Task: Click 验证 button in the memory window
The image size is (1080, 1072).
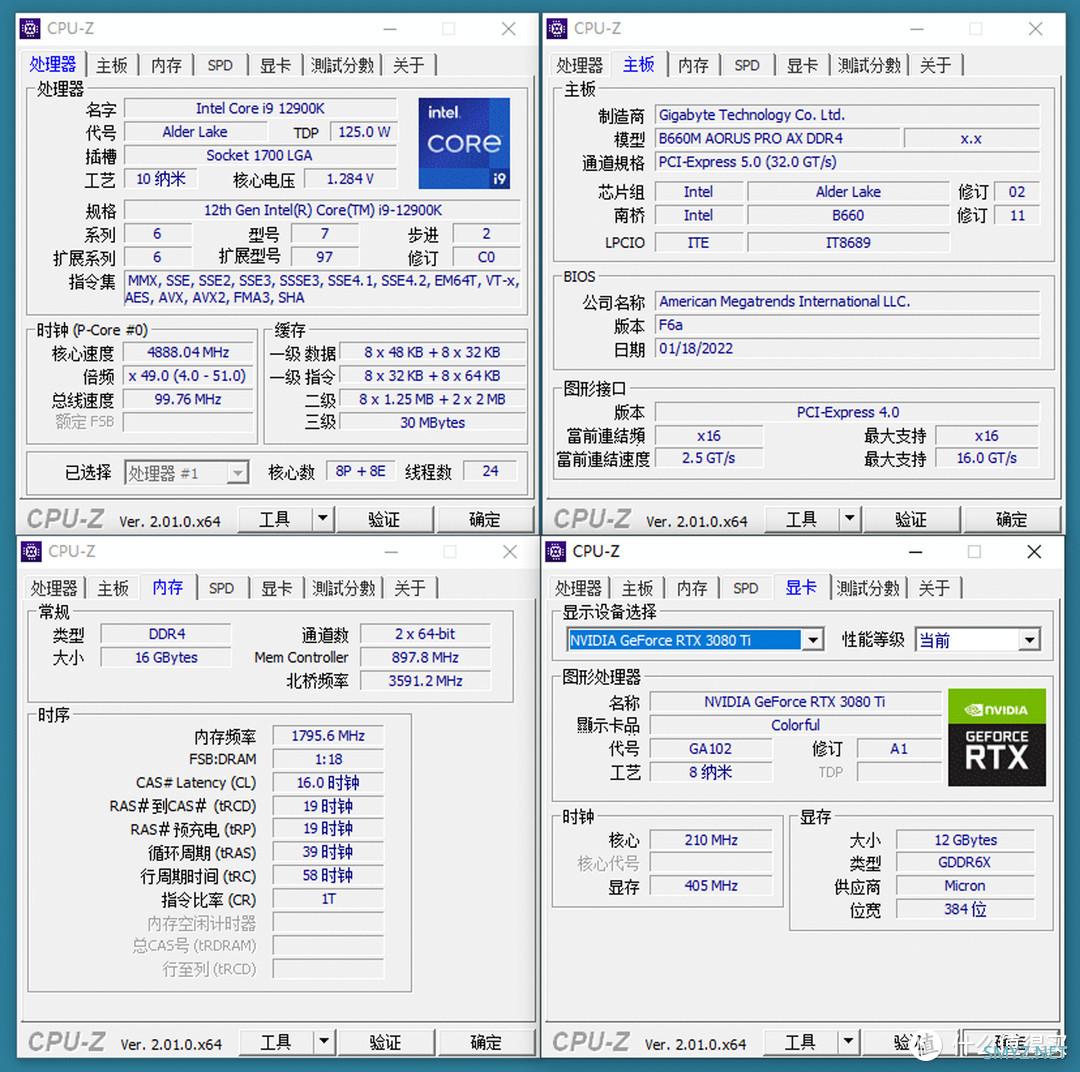Action: click(385, 1042)
